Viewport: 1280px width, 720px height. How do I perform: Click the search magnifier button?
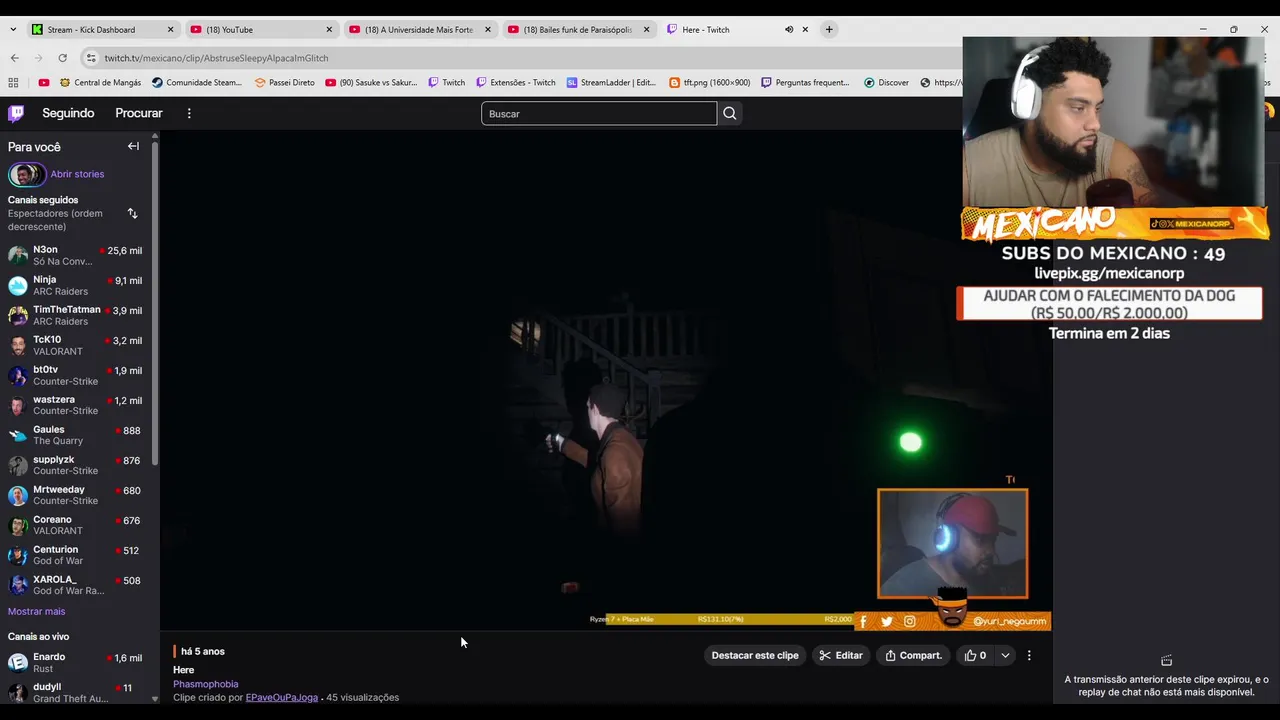tap(730, 113)
